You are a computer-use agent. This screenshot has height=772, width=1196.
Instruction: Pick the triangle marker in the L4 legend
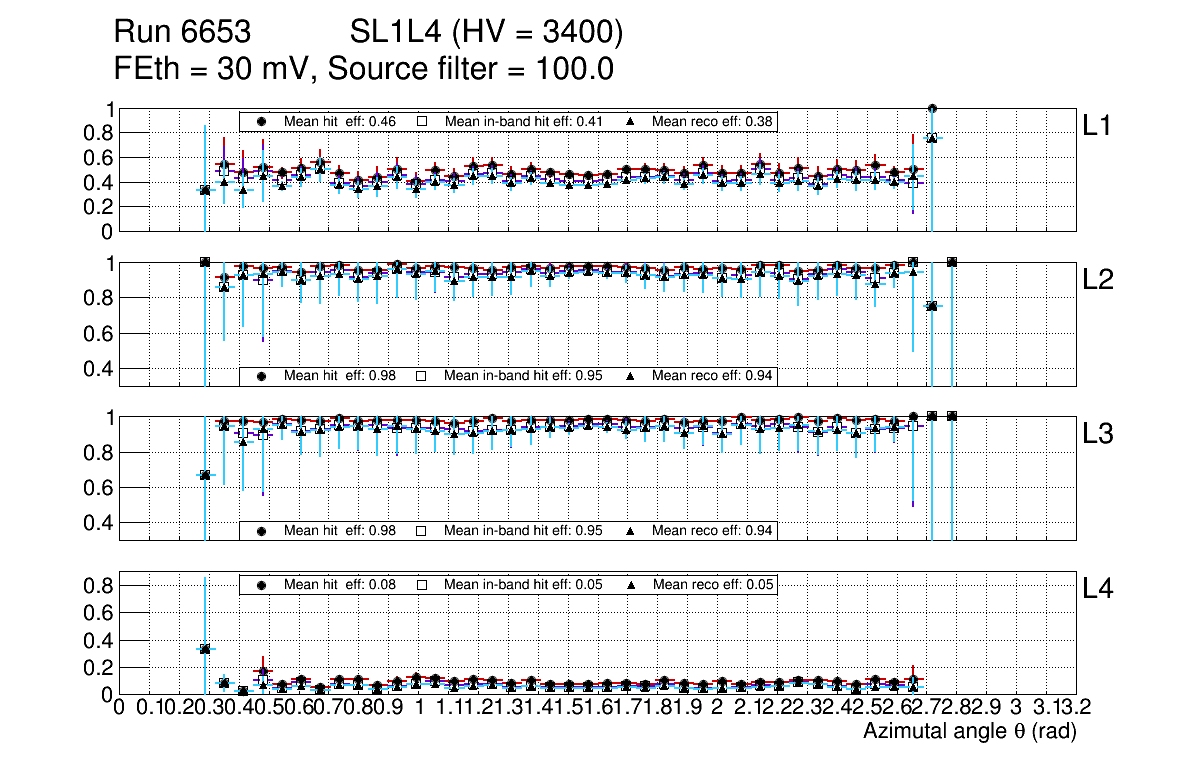[x=631, y=584]
